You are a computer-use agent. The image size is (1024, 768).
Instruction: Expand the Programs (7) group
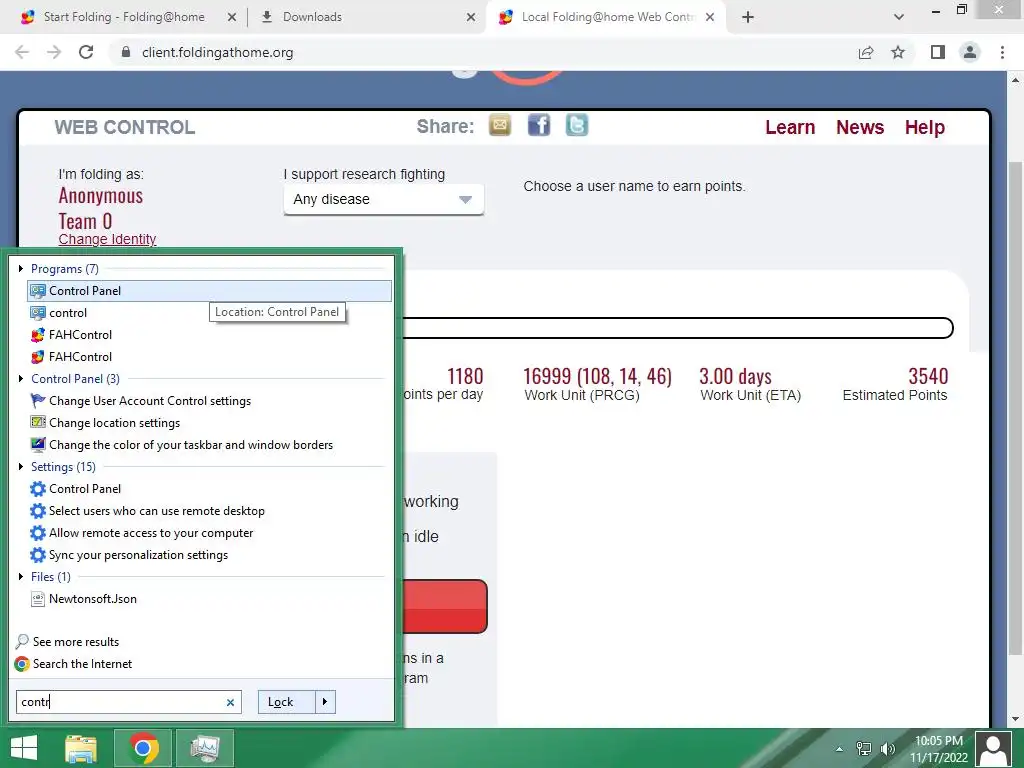21,268
